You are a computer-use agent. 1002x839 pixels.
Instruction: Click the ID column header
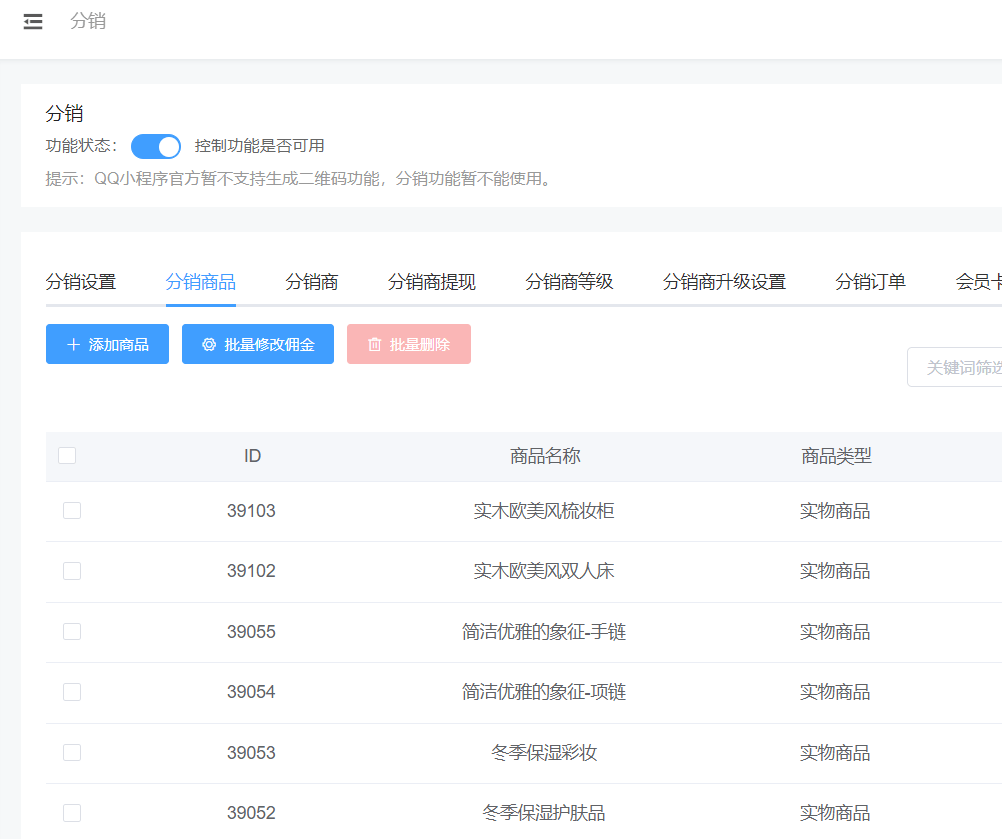252,456
